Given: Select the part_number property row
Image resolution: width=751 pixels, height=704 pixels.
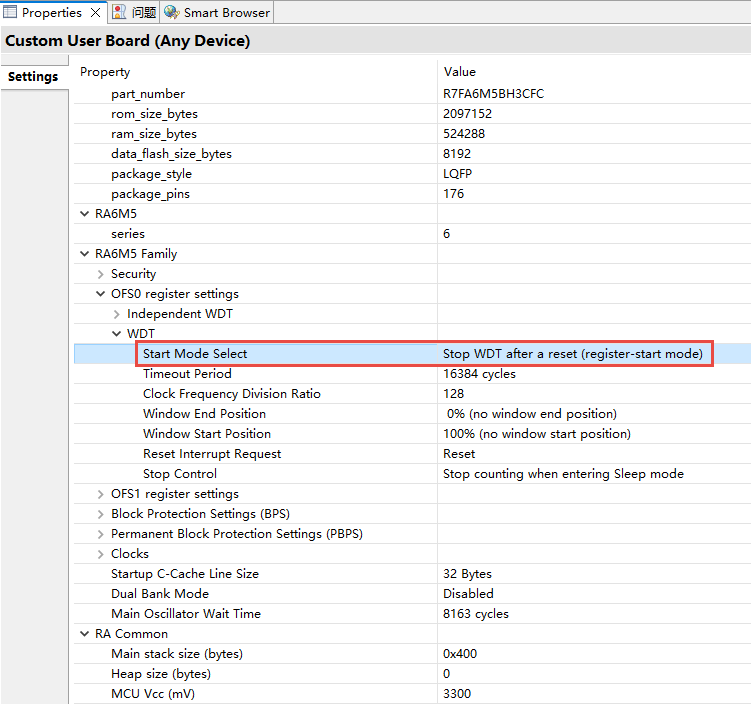Looking at the screenshot, I should (x=148, y=94).
